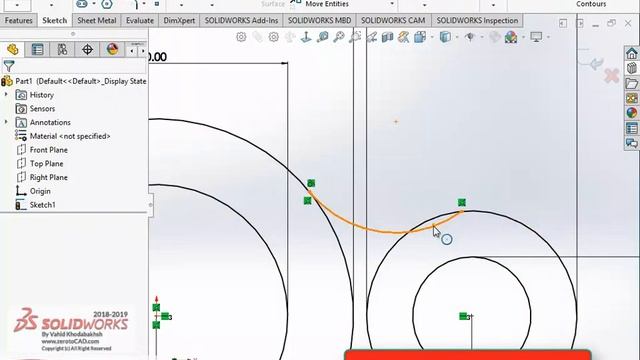Open the Hide/Show Items dropdown arrow
Image resolution: width=640 pixels, height=360 pixels.
[482, 38]
